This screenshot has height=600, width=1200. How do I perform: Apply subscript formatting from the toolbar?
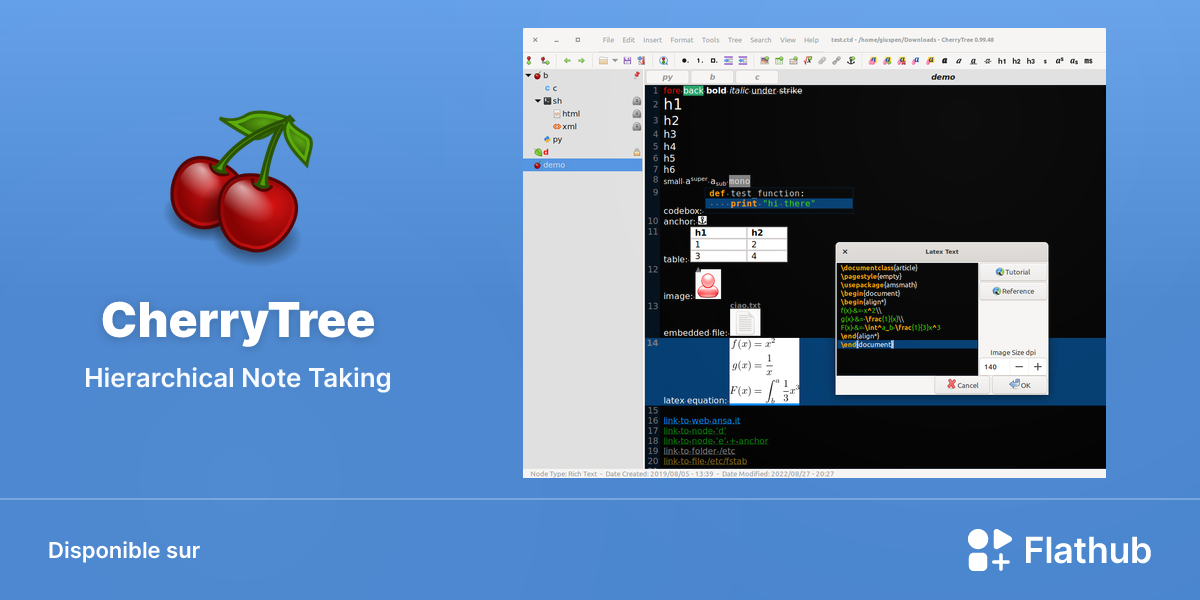(x=1074, y=60)
